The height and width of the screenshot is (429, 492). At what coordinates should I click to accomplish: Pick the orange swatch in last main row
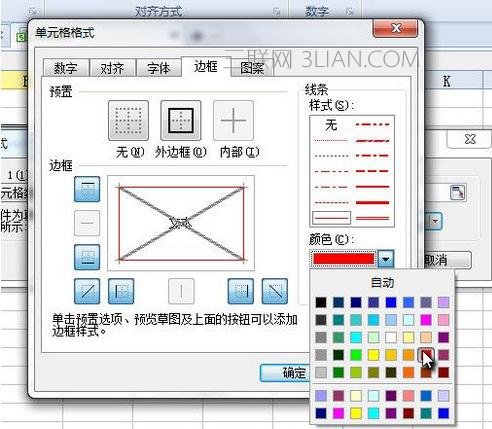(409, 372)
